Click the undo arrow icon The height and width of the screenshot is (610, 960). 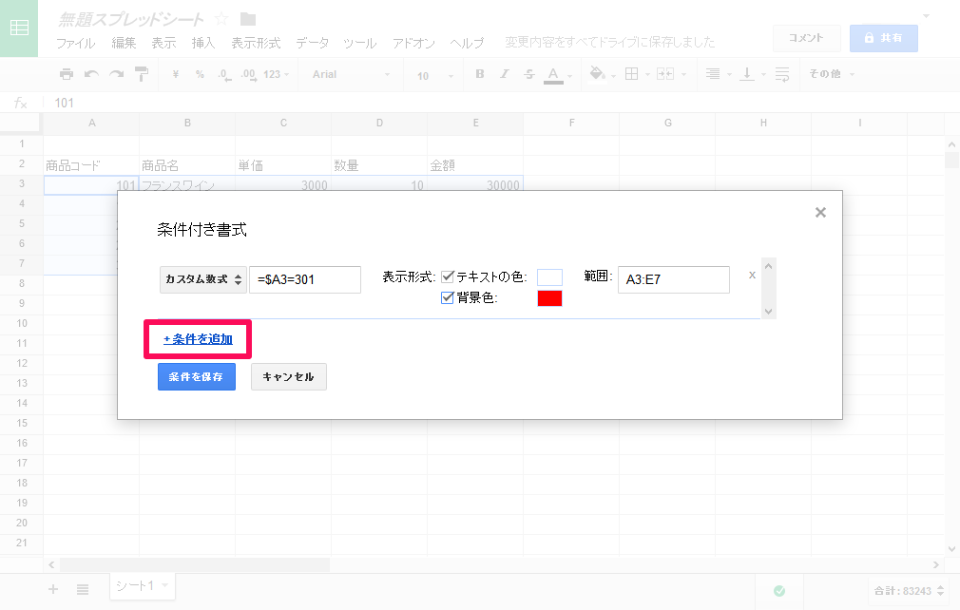[92, 74]
